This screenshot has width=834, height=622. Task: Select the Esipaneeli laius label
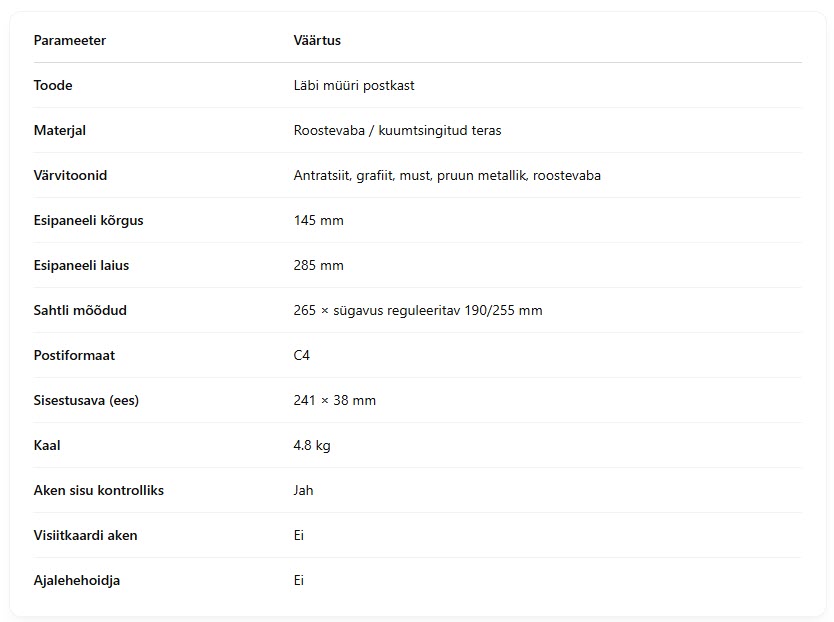point(81,265)
